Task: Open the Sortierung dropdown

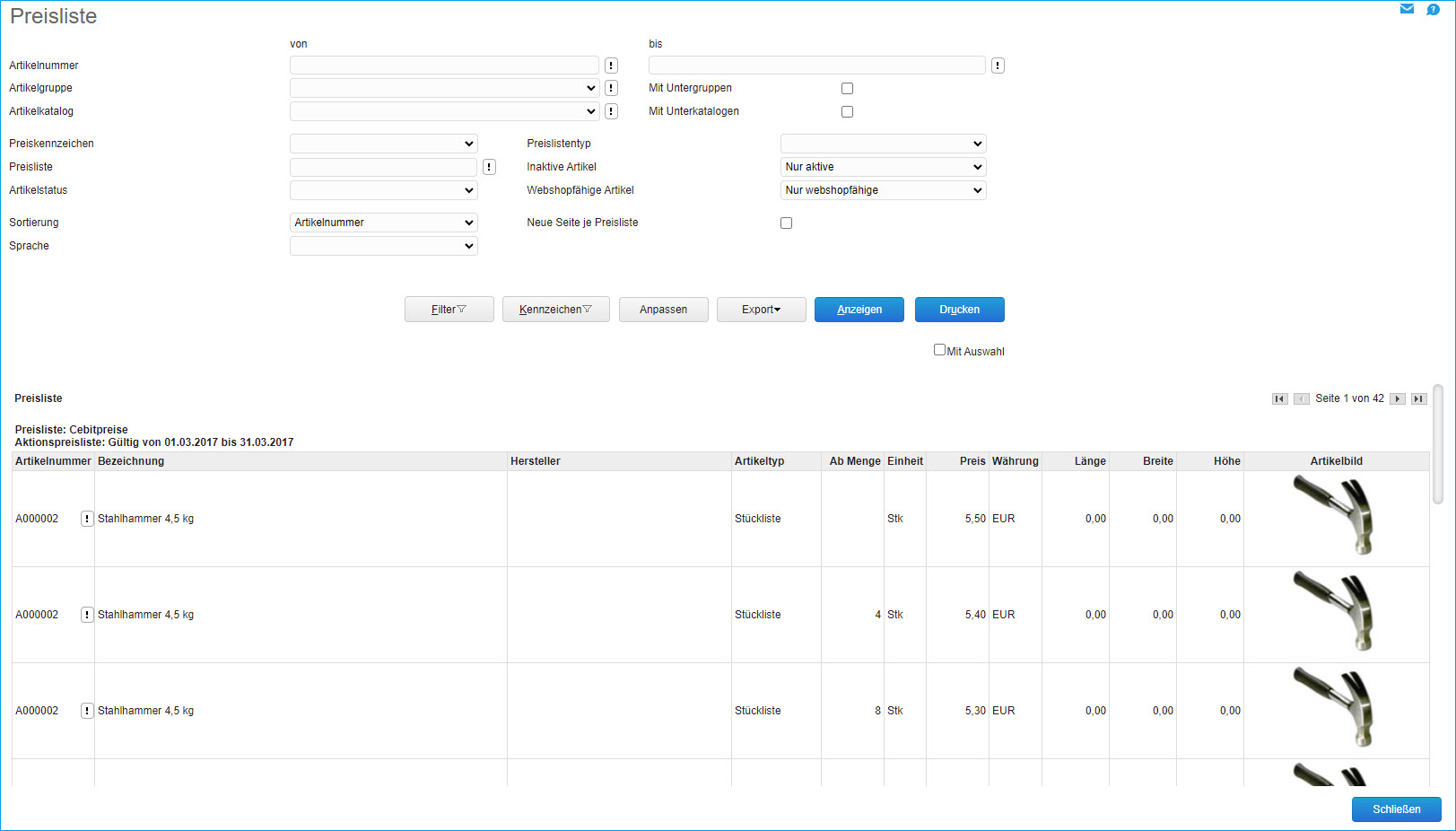Action: click(383, 223)
